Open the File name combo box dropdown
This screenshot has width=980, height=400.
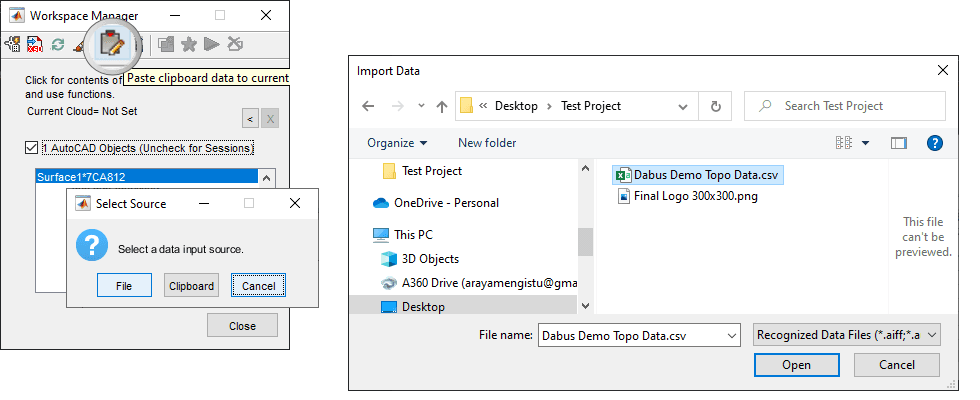732,336
